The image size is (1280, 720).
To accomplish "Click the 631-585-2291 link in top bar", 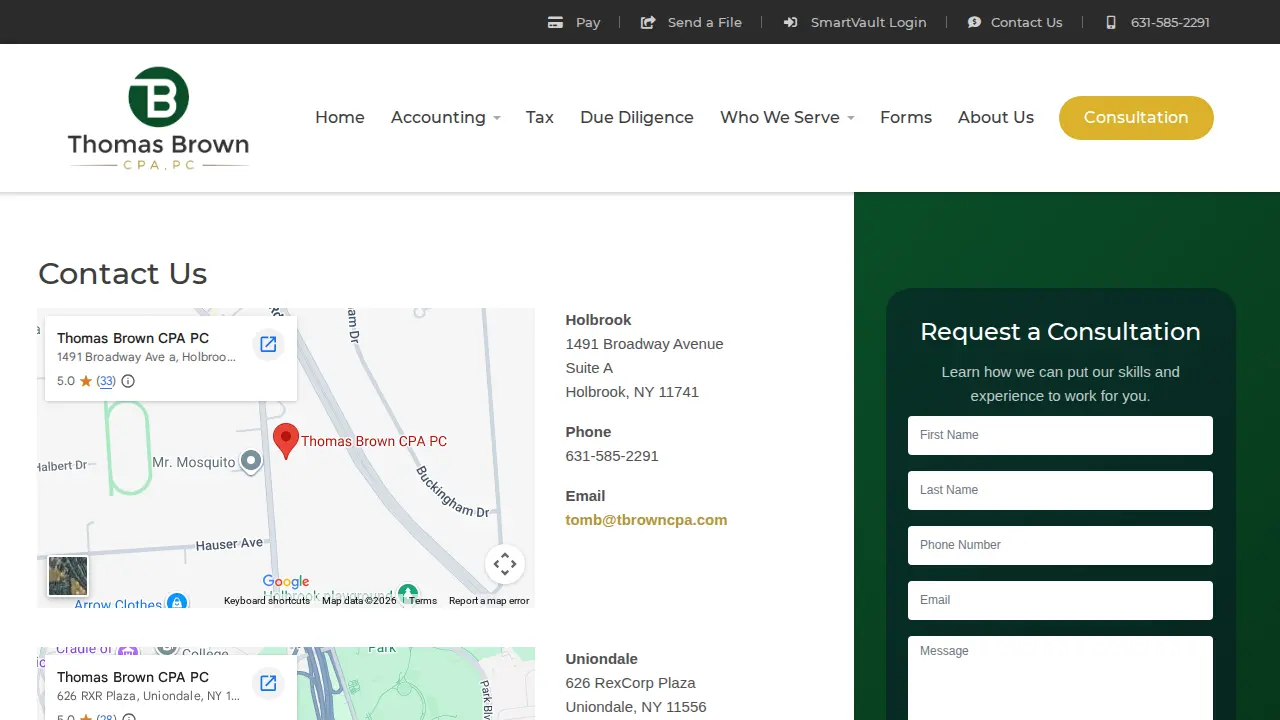I will (1170, 22).
